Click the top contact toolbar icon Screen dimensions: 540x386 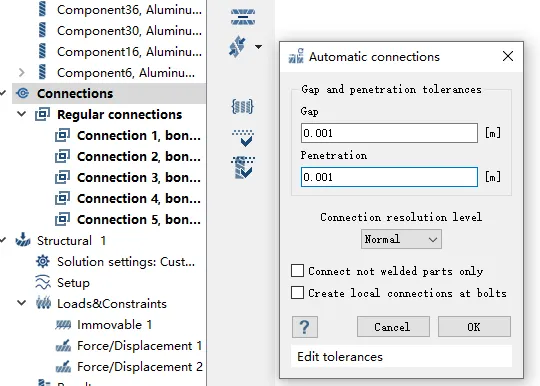243,17
